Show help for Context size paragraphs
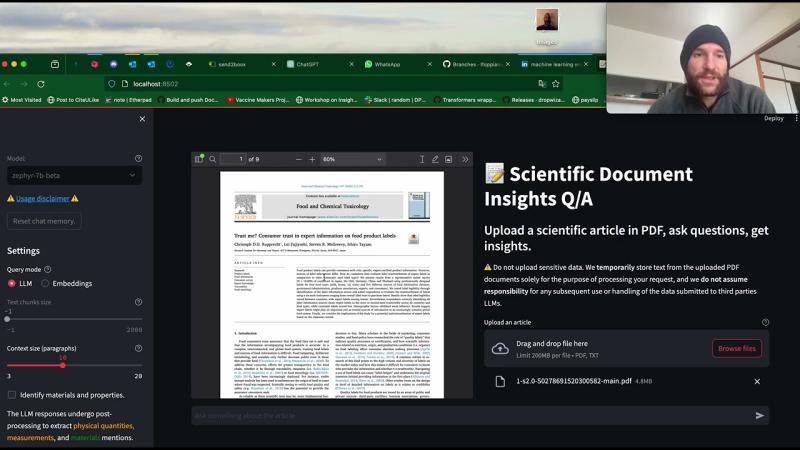The height and width of the screenshot is (450, 800). pos(138,348)
